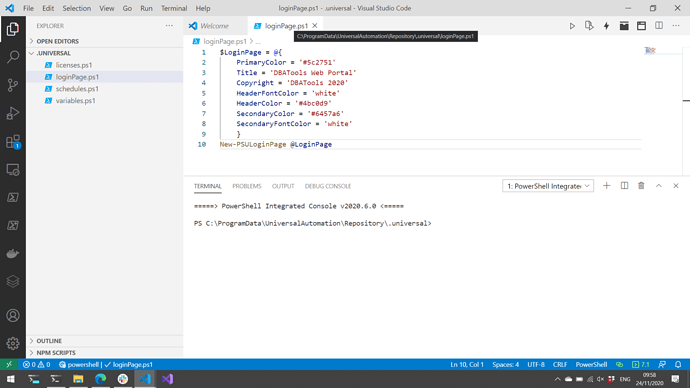Open the Edit menu

tap(48, 8)
